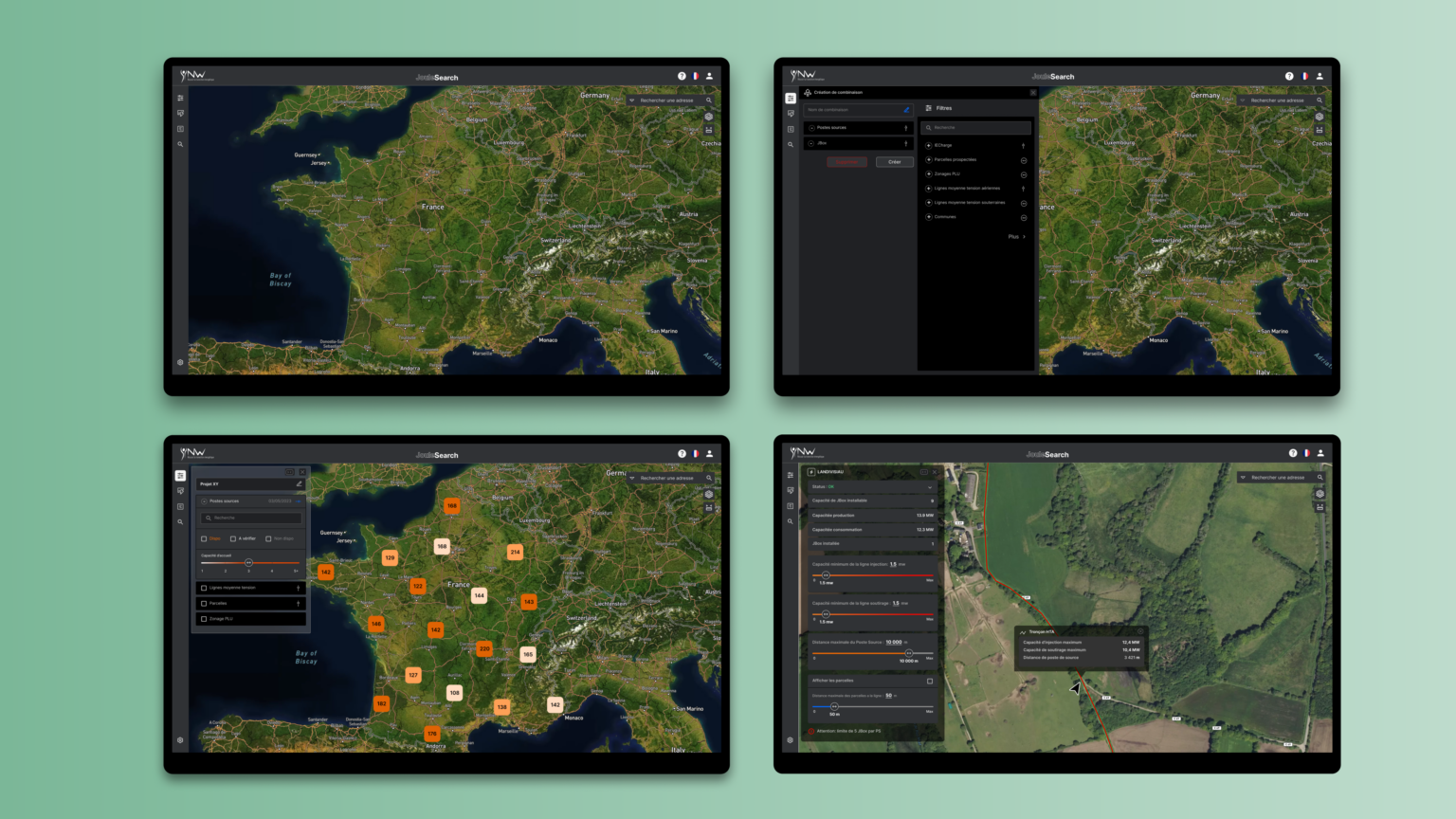
Task: Click Recherche field in Projet XY panel
Action: [x=250, y=518]
